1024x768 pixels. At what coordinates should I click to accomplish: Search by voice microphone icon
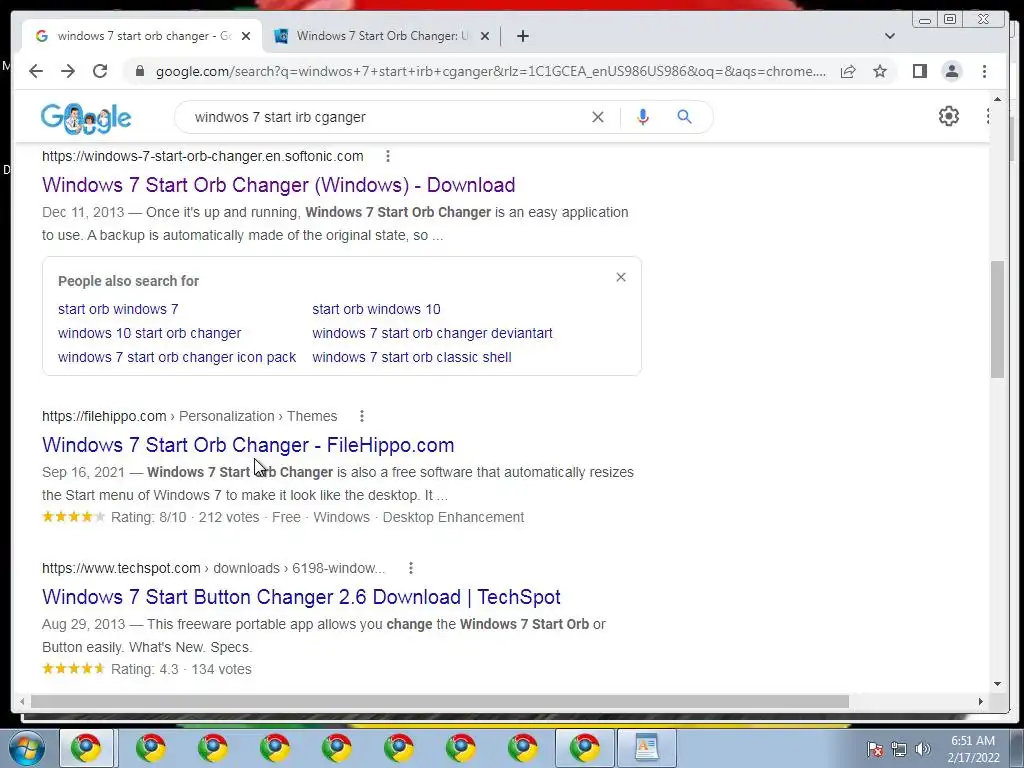643,117
